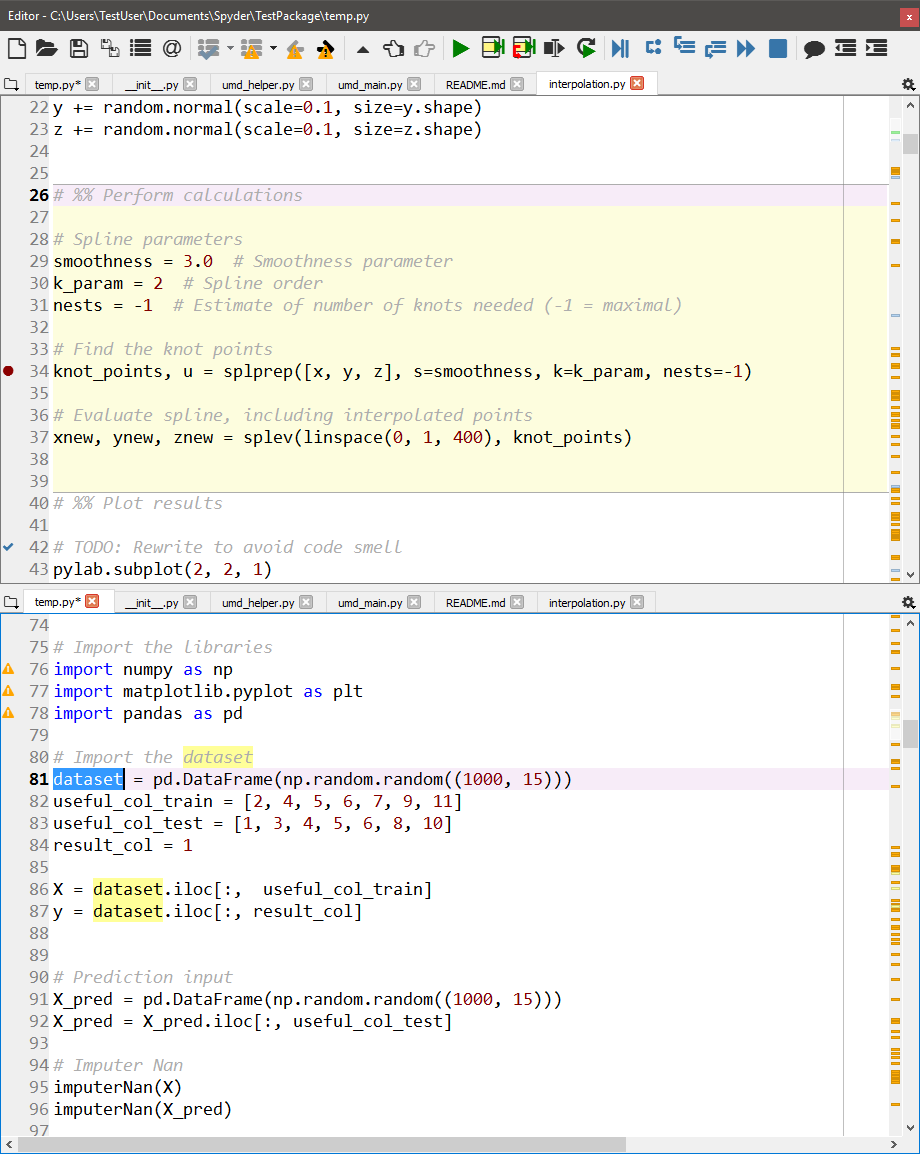Open the file list browser icon
The height and width of the screenshot is (1154, 920).
(x=141, y=49)
